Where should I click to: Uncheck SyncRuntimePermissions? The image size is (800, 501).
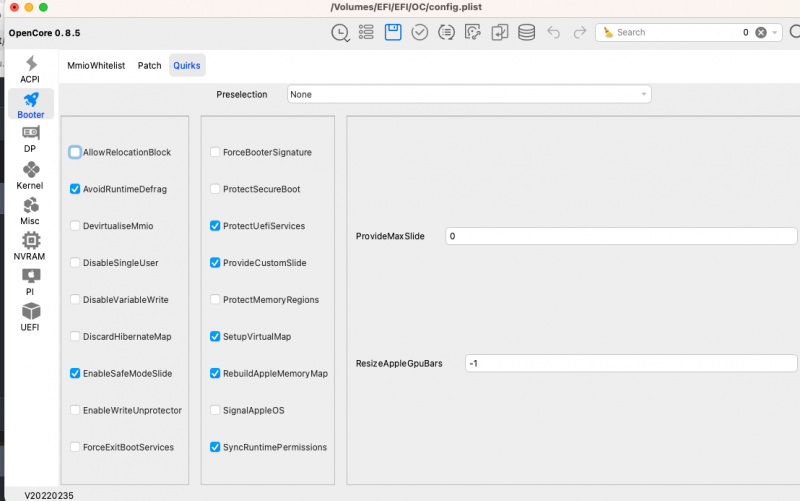pos(215,447)
